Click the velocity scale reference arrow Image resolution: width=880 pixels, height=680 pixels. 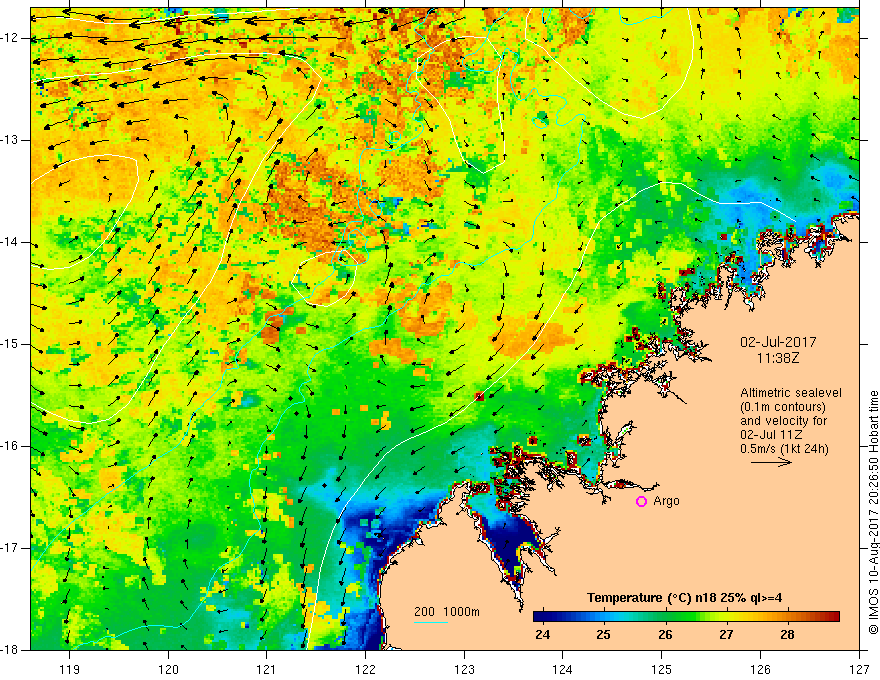(771, 462)
